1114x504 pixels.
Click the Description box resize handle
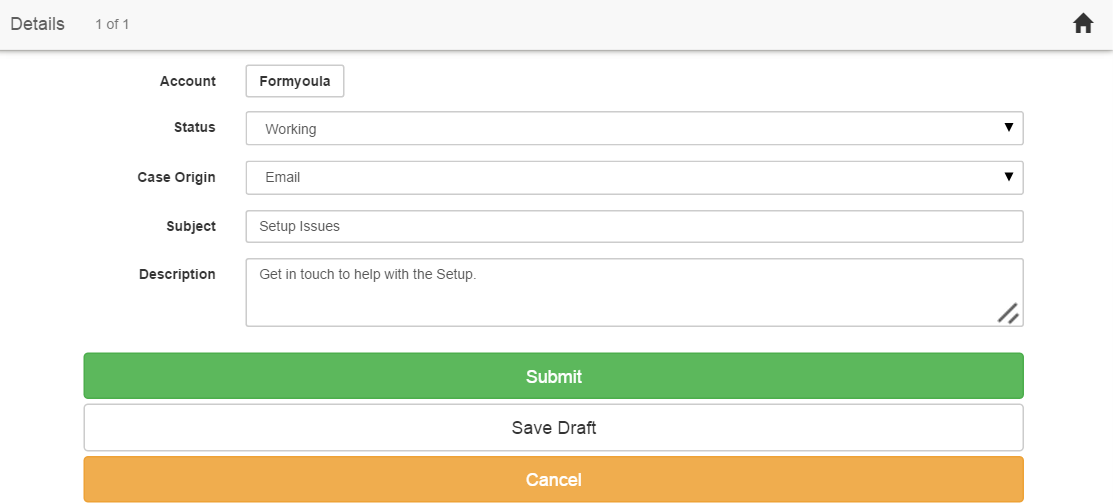[1008, 313]
